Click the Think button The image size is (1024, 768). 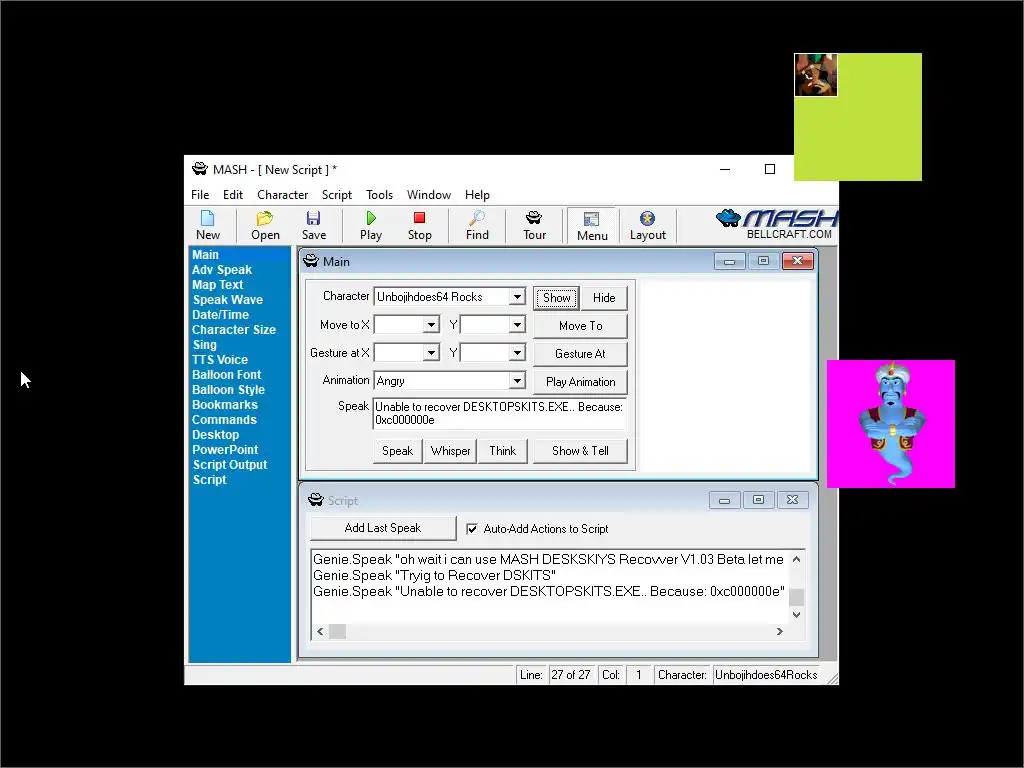(502, 451)
